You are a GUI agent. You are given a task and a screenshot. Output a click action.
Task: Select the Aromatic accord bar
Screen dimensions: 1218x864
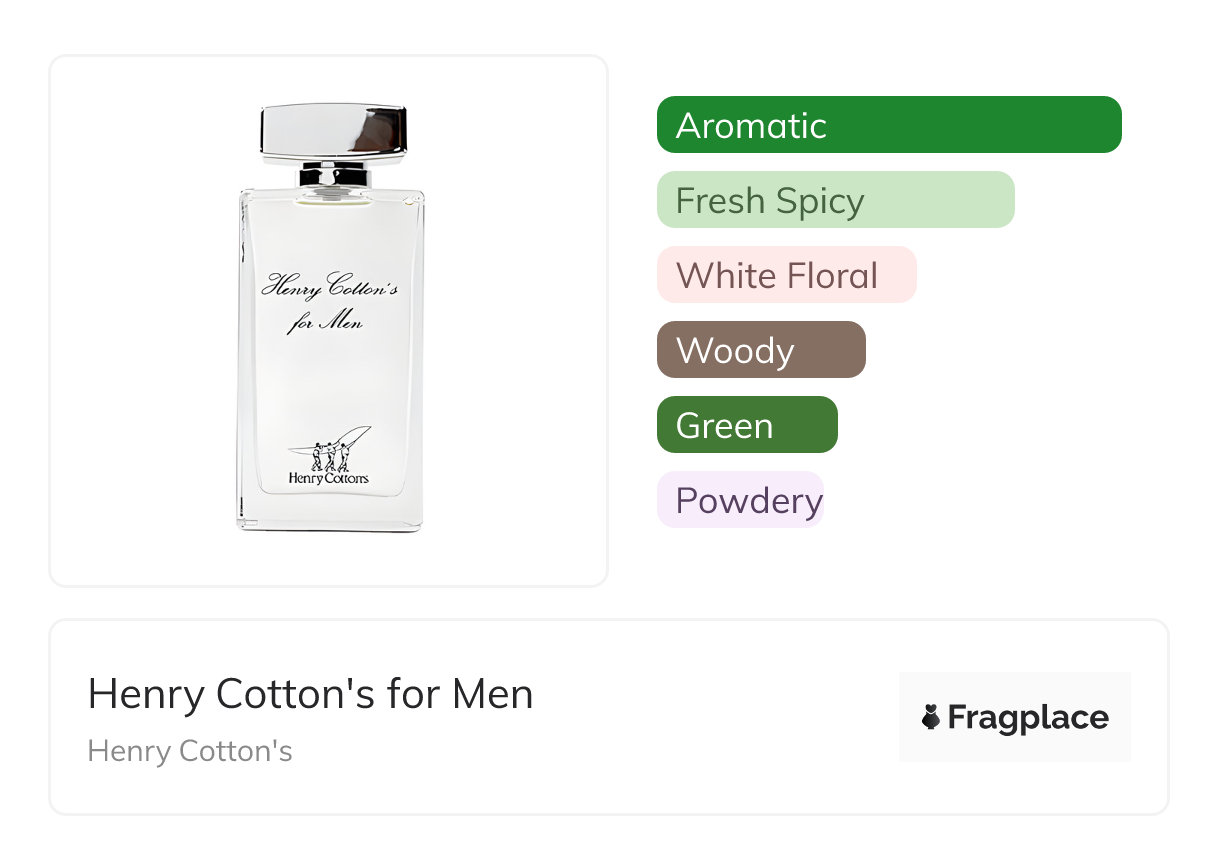point(888,125)
